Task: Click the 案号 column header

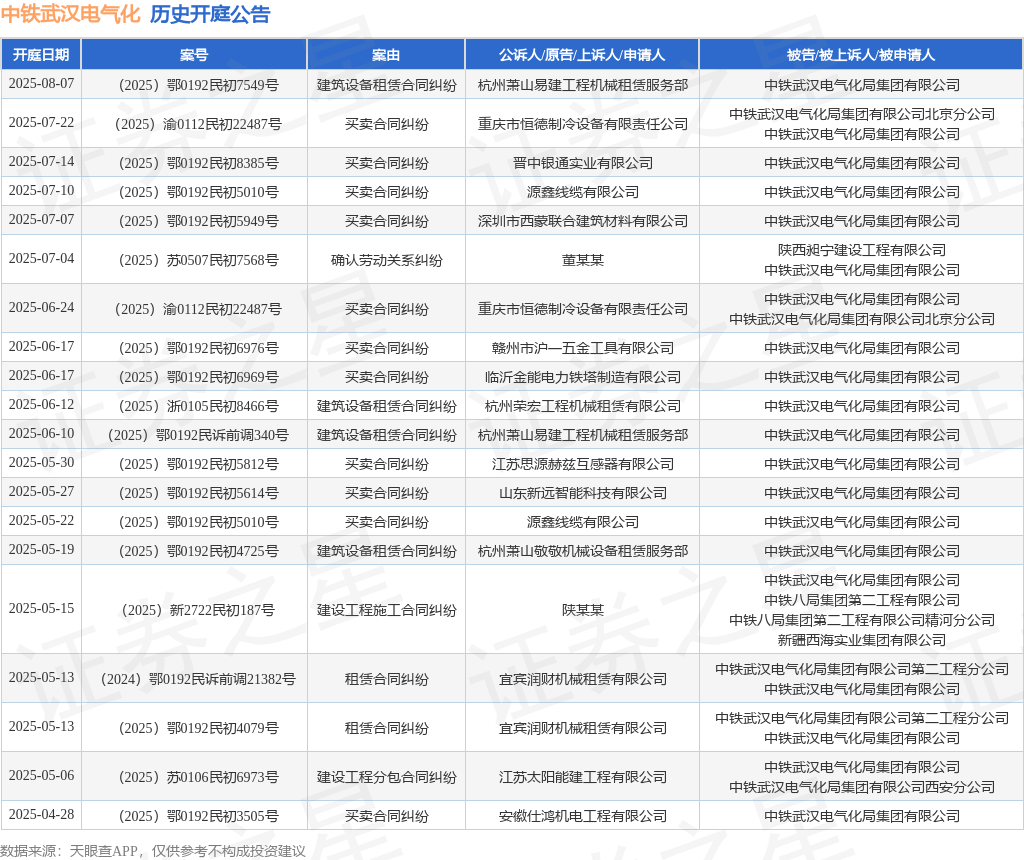Action: [x=194, y=55]
